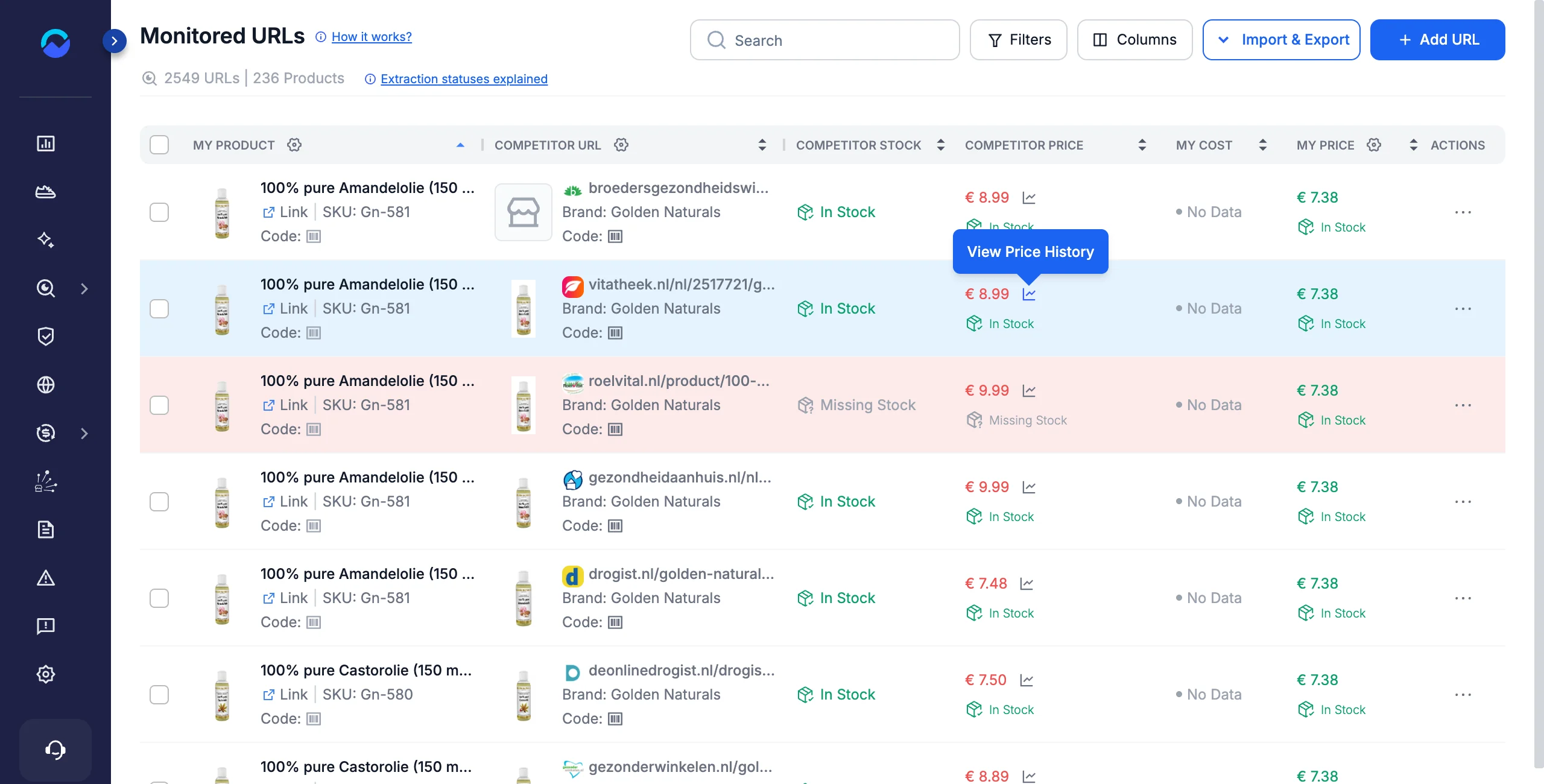Open the settings gear in sidebar
Image resolution: width=1544 pixels, height=784 pixels.
46,674
